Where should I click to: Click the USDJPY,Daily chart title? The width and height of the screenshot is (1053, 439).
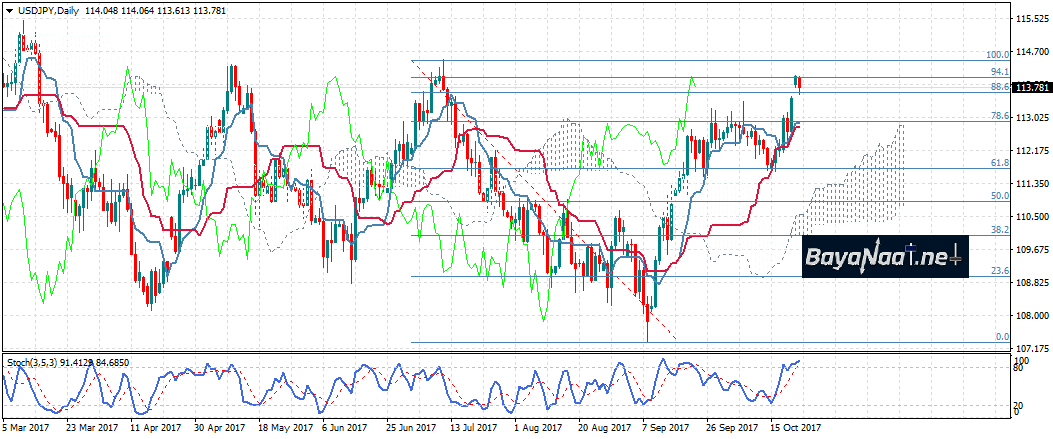click(x=49, y=10)
